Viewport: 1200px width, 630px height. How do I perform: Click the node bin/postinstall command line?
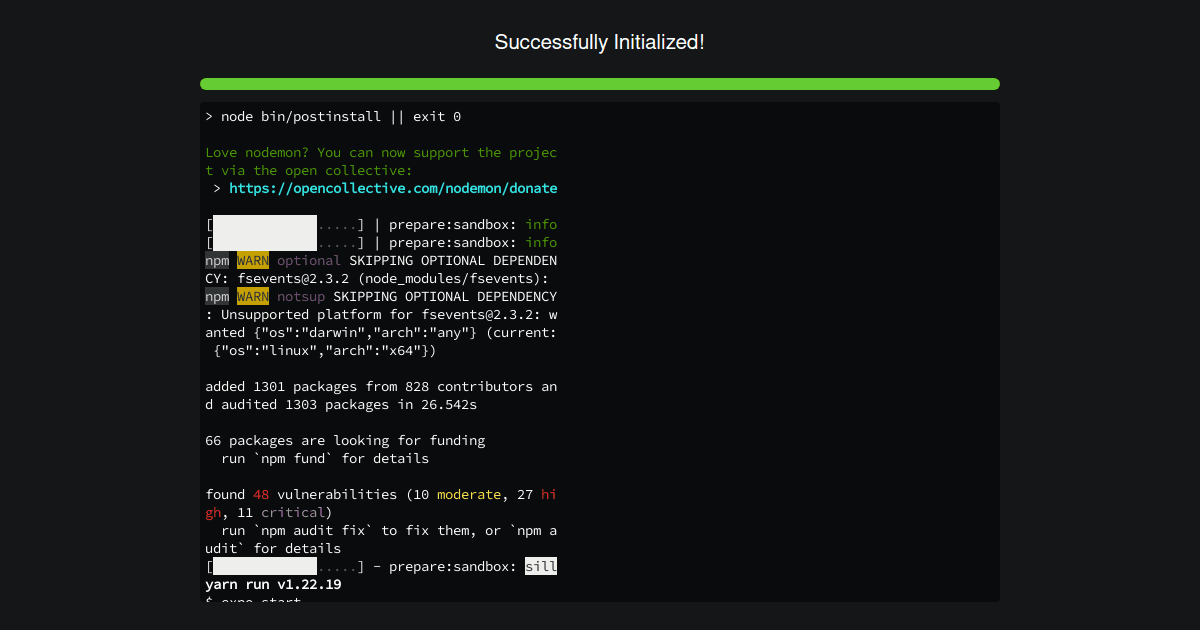(332, 116)
